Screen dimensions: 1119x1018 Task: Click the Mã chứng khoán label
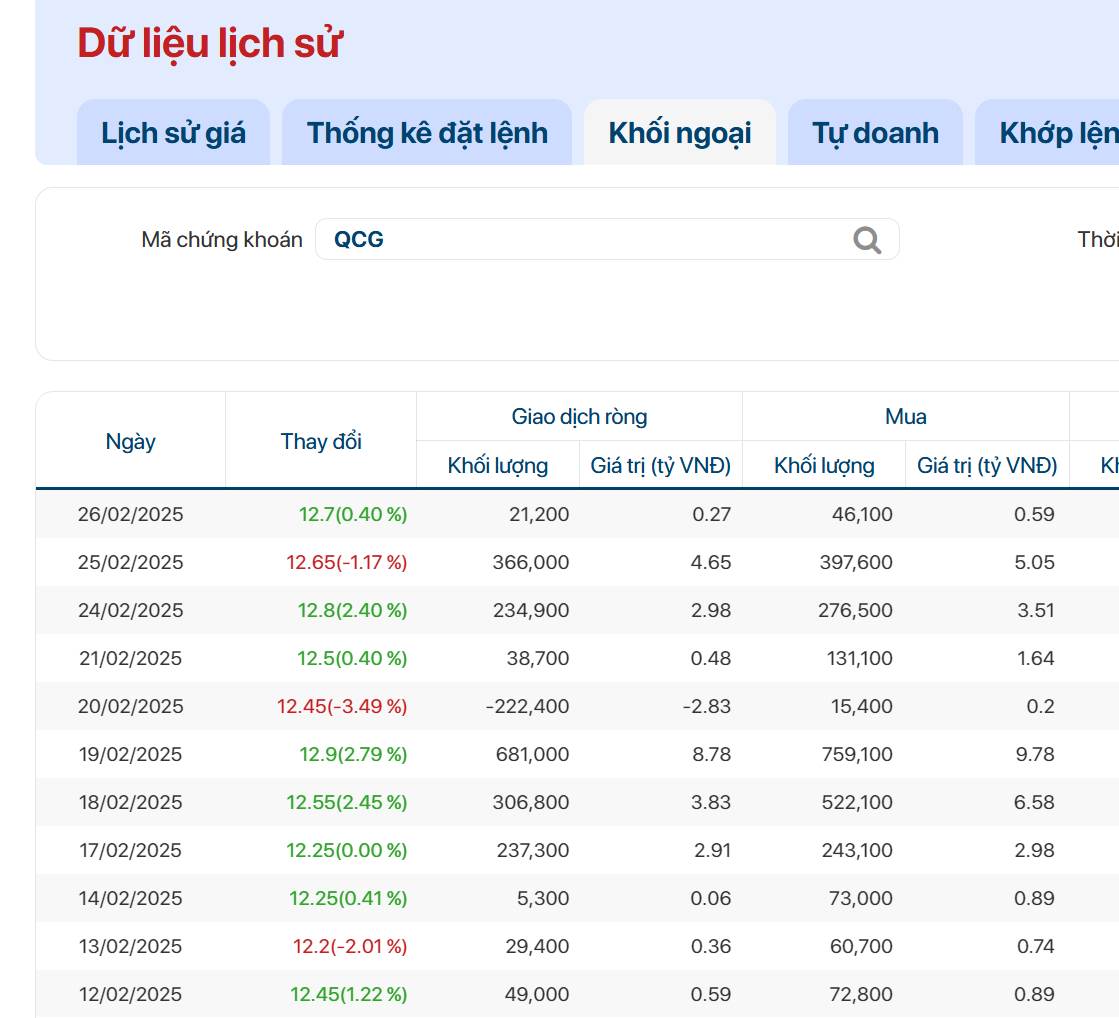[x=222, y=240]
